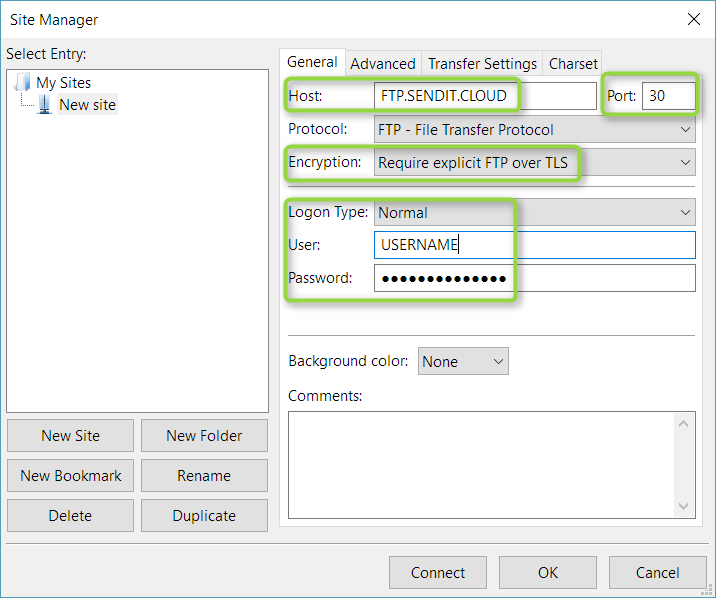This screenshot has height=598, width=716.
Task: Click the Delete button
Action: (70, 515)
